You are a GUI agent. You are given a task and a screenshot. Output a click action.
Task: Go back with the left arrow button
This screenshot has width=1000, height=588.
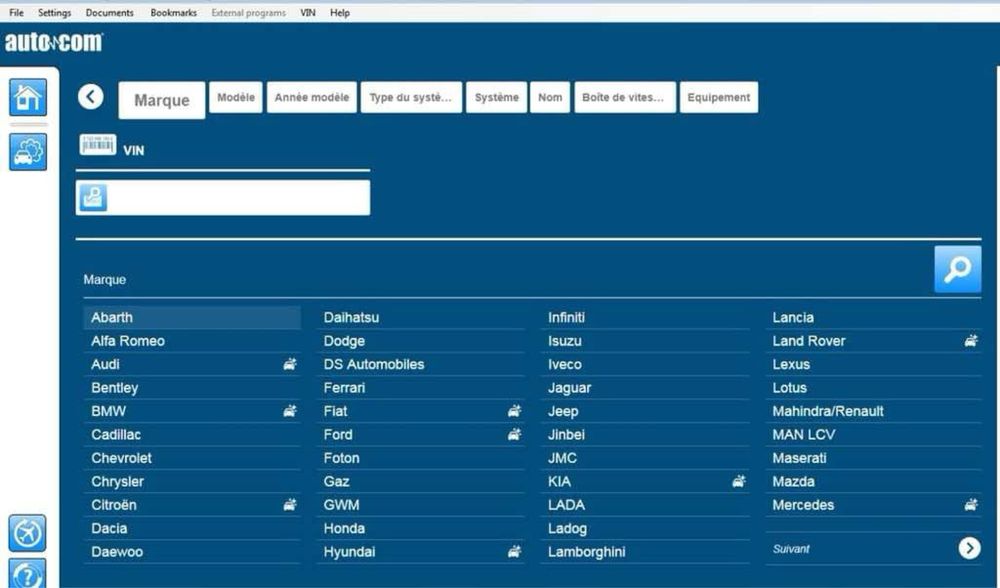91,97
